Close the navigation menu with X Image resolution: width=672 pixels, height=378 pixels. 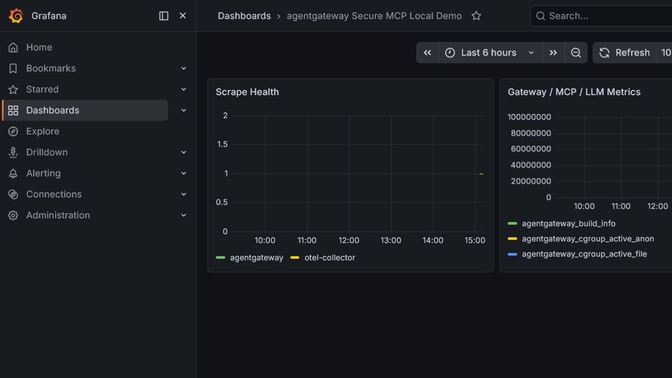click(x=183, y=16)
